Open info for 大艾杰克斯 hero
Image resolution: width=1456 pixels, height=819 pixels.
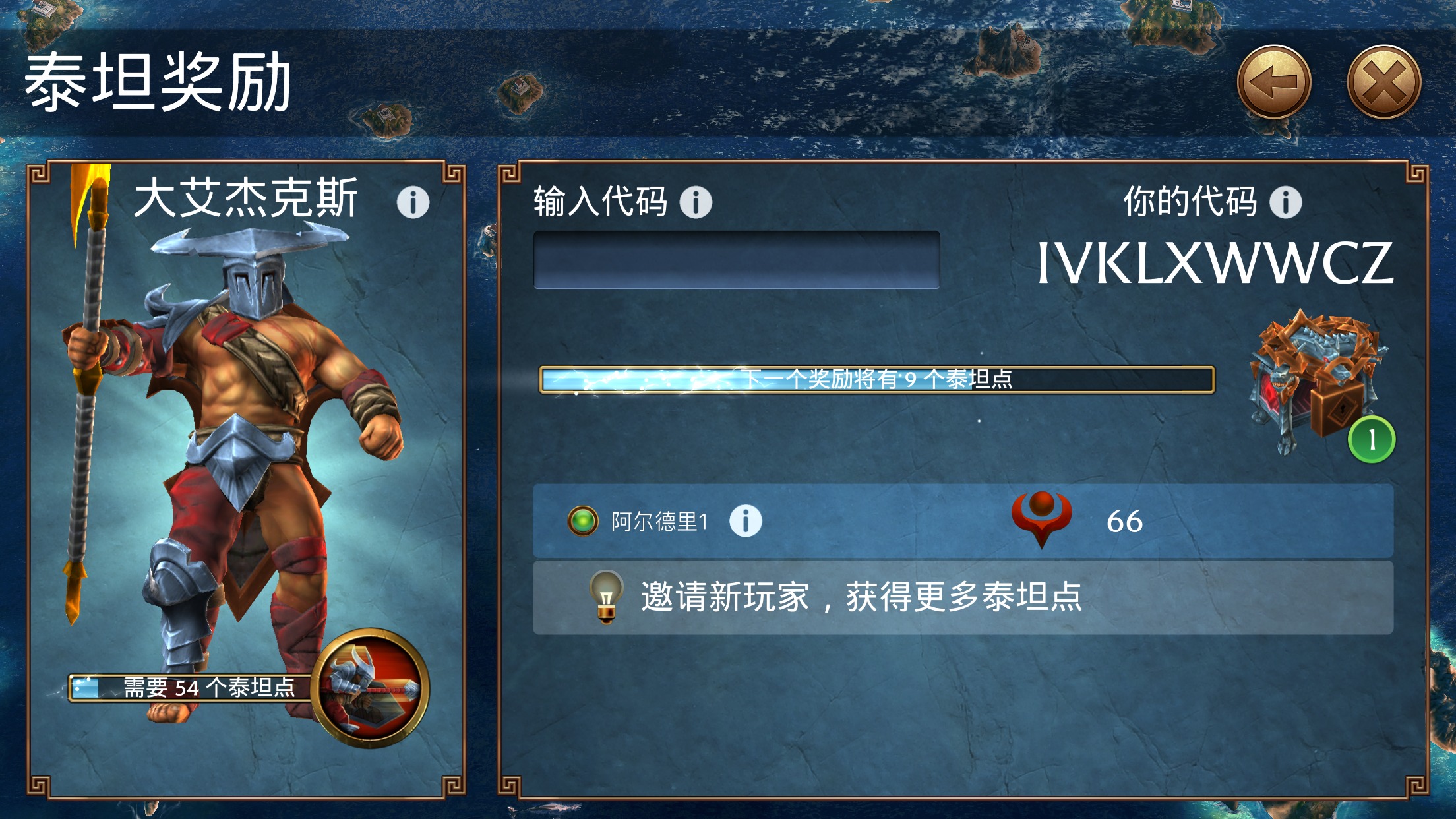413,202
